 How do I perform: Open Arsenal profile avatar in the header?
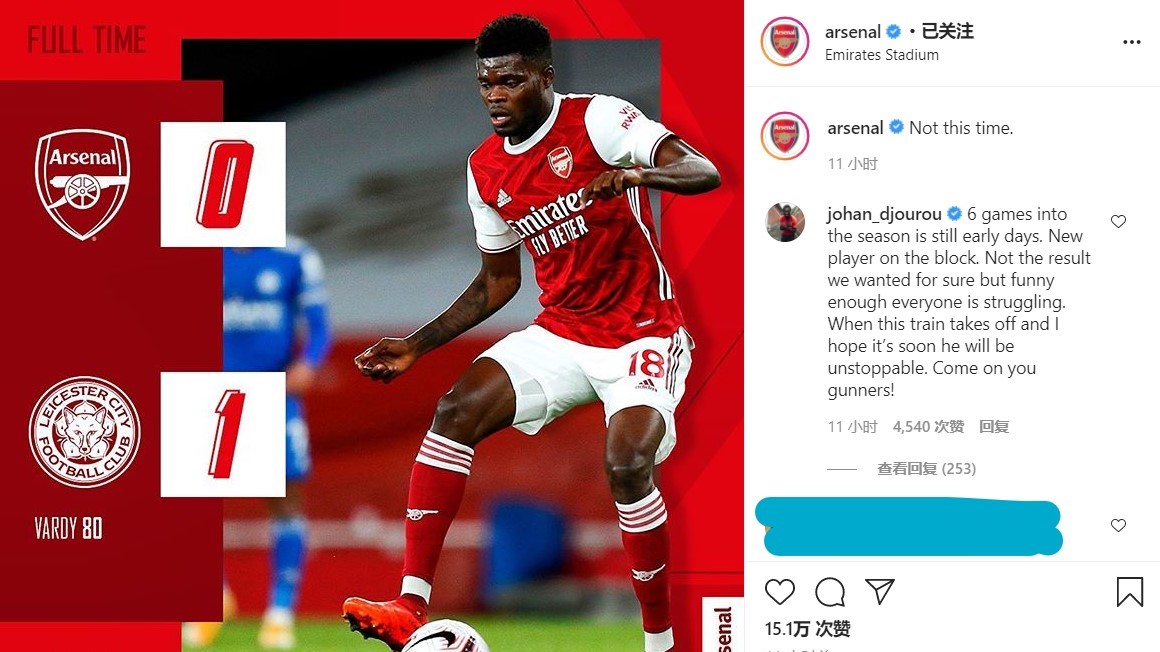(x=785, y=41)
